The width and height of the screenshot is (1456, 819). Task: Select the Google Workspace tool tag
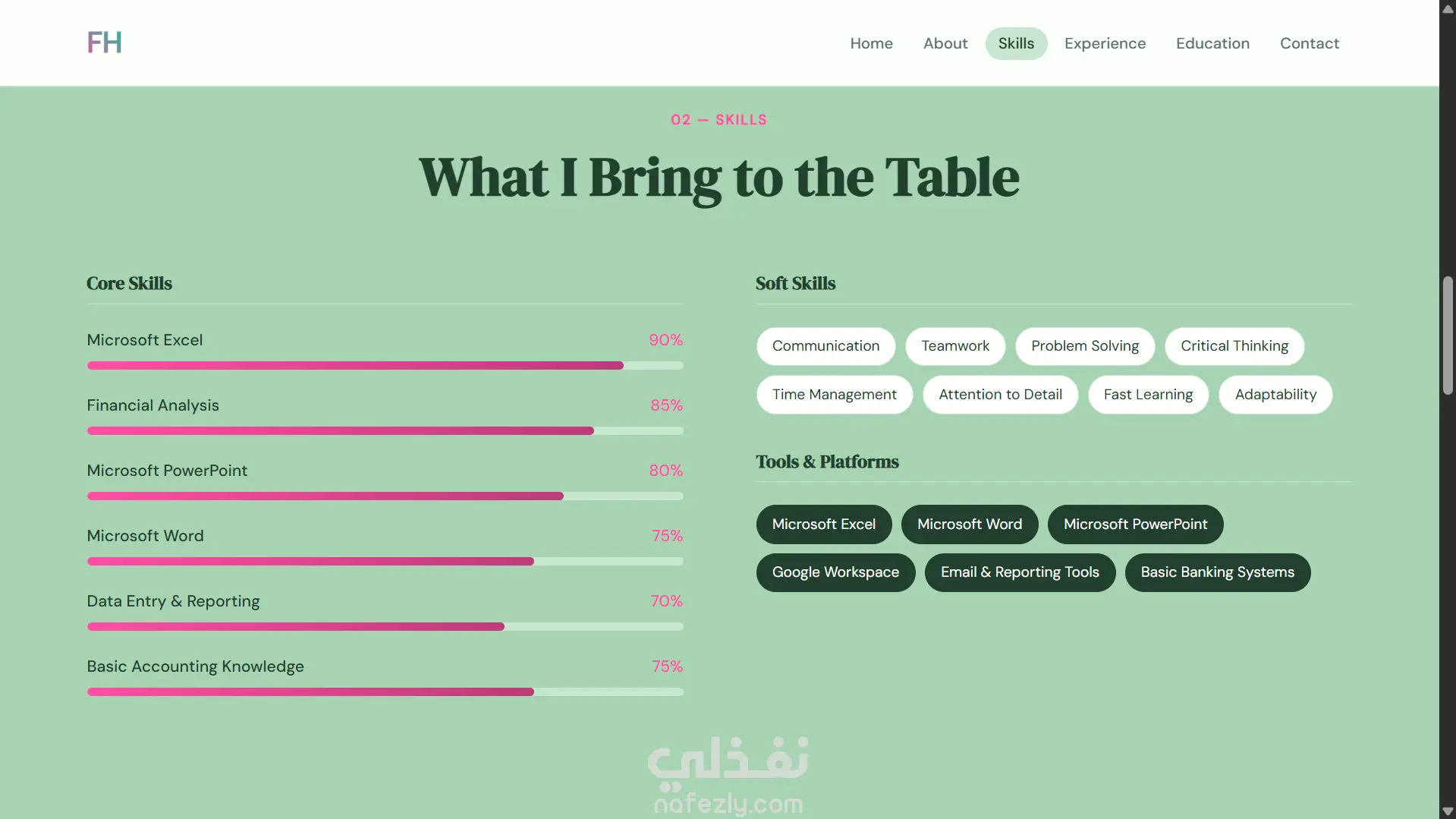[835, 572]
